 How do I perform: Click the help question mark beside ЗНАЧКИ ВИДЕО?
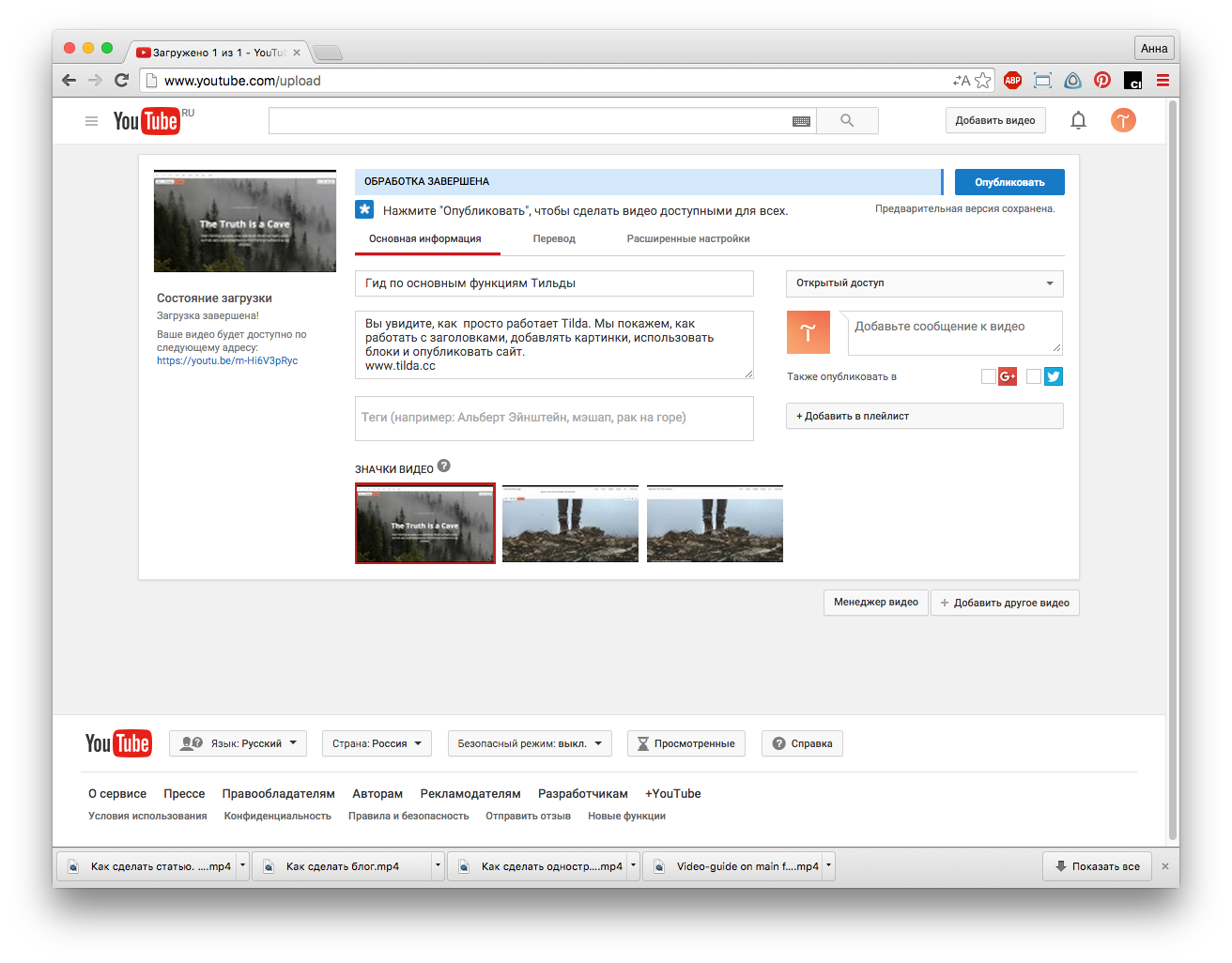click(x=444, y=466)
